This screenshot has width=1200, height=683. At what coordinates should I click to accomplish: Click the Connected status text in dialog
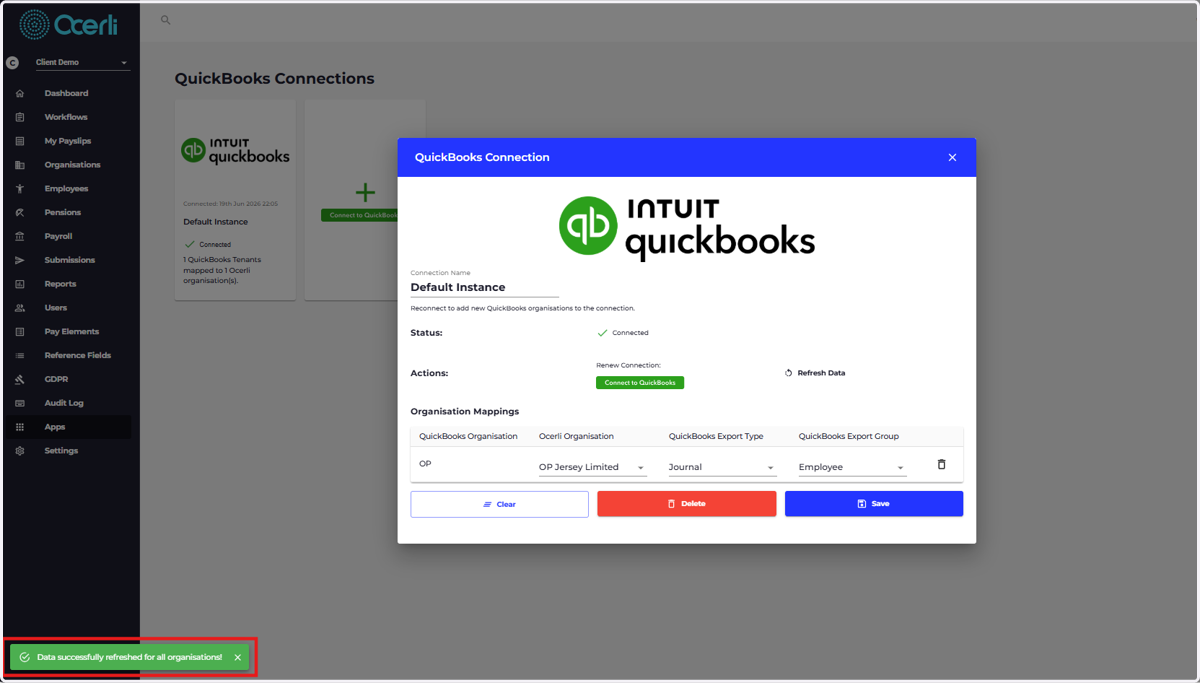point(630,333)
